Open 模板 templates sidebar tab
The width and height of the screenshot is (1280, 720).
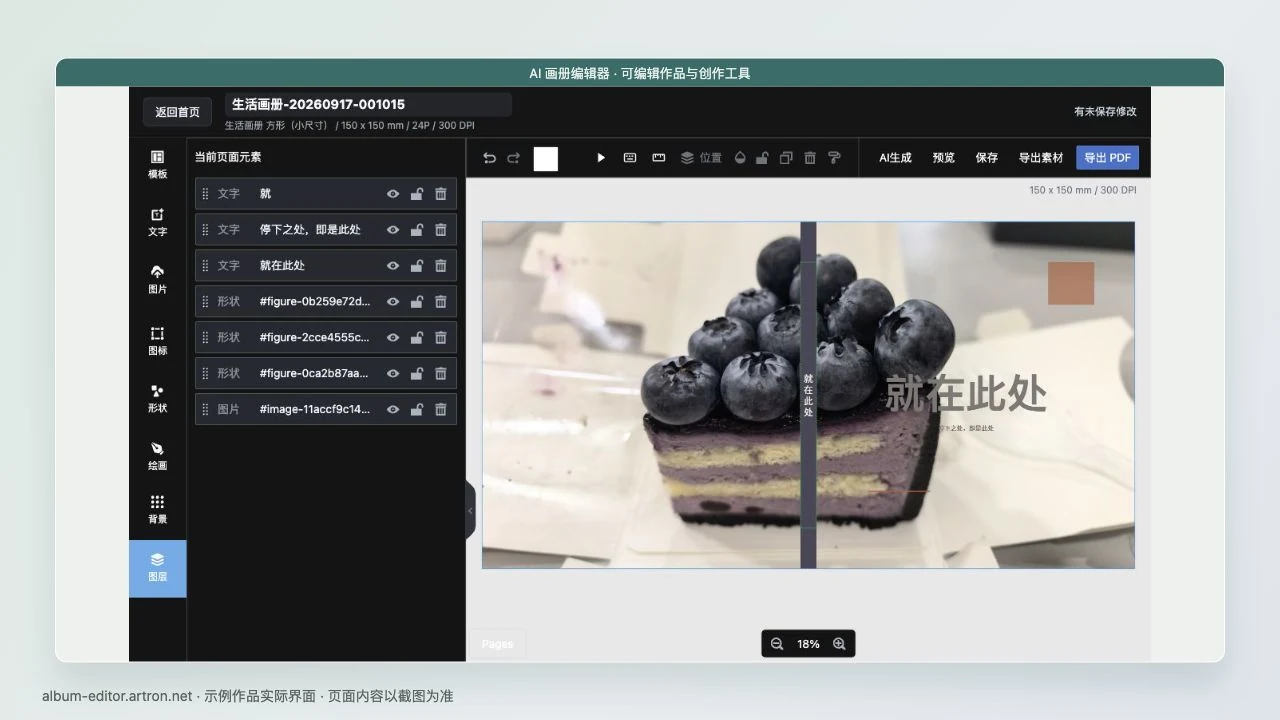[157, 165]
